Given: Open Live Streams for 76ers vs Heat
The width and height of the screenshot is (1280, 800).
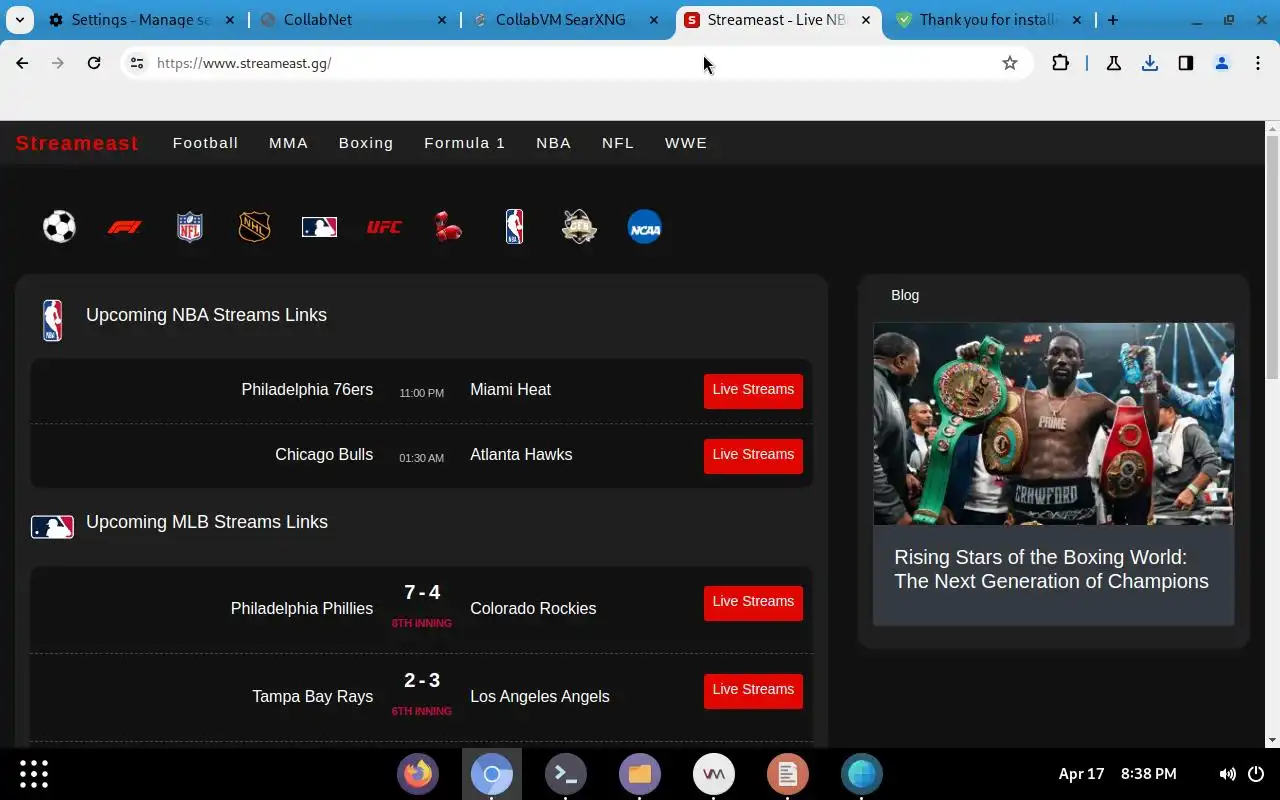Looking at the screenshot, I should coord(753,390).
